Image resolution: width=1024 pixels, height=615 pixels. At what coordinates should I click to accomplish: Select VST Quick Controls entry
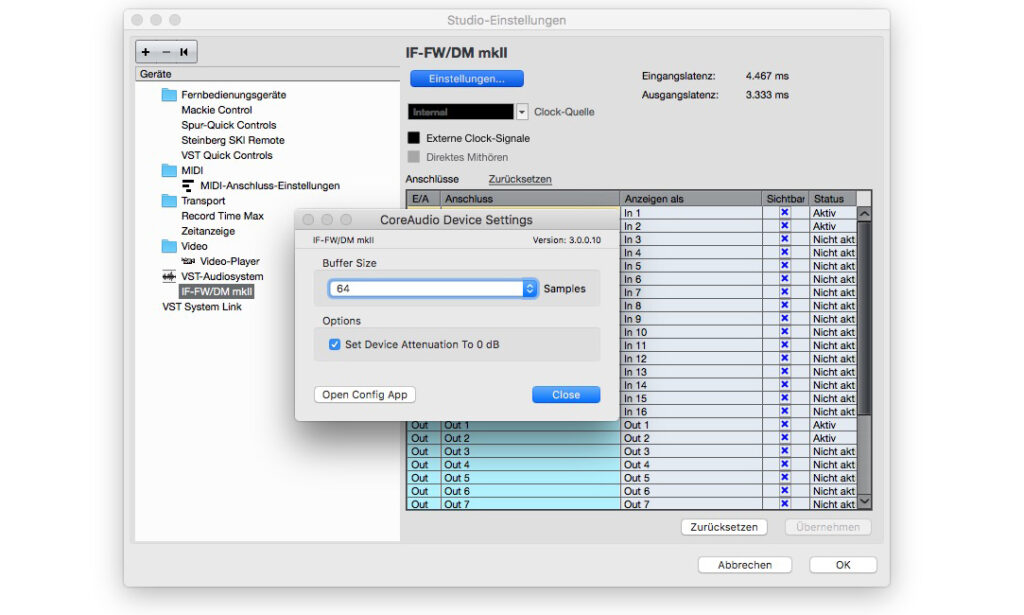click(227, 155)
